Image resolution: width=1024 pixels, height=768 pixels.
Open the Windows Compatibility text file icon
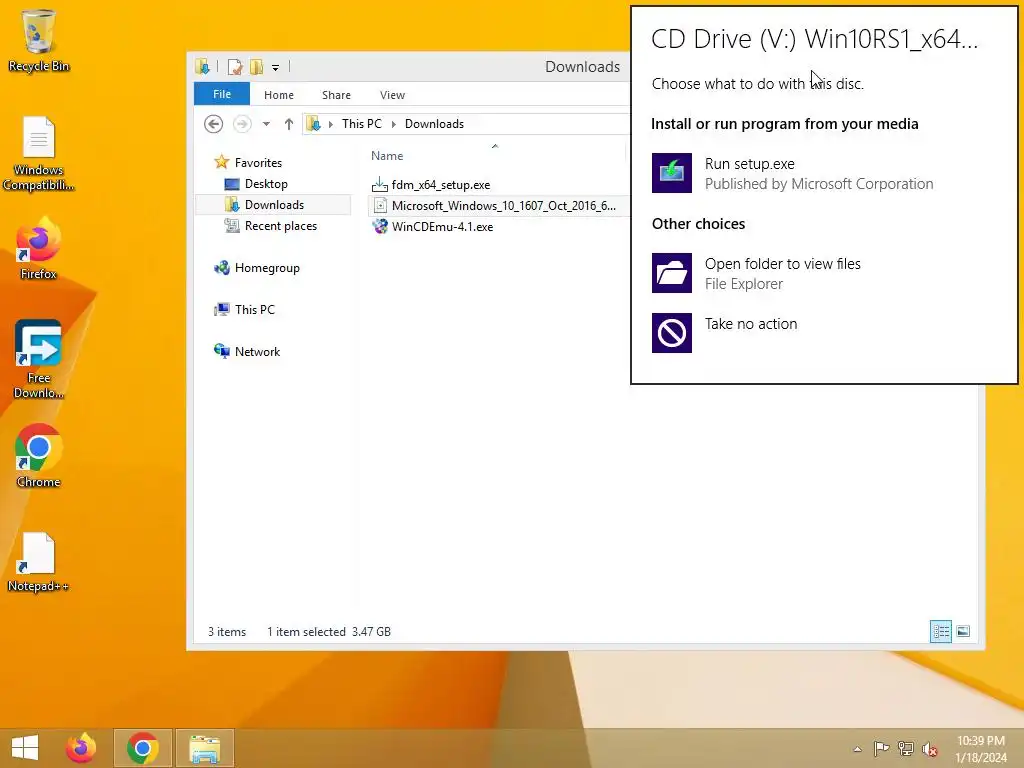pos(39,153)
